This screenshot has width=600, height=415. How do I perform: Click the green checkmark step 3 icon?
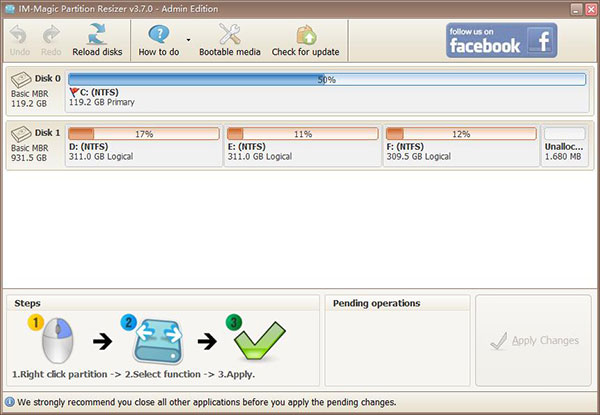pos(260,340)
